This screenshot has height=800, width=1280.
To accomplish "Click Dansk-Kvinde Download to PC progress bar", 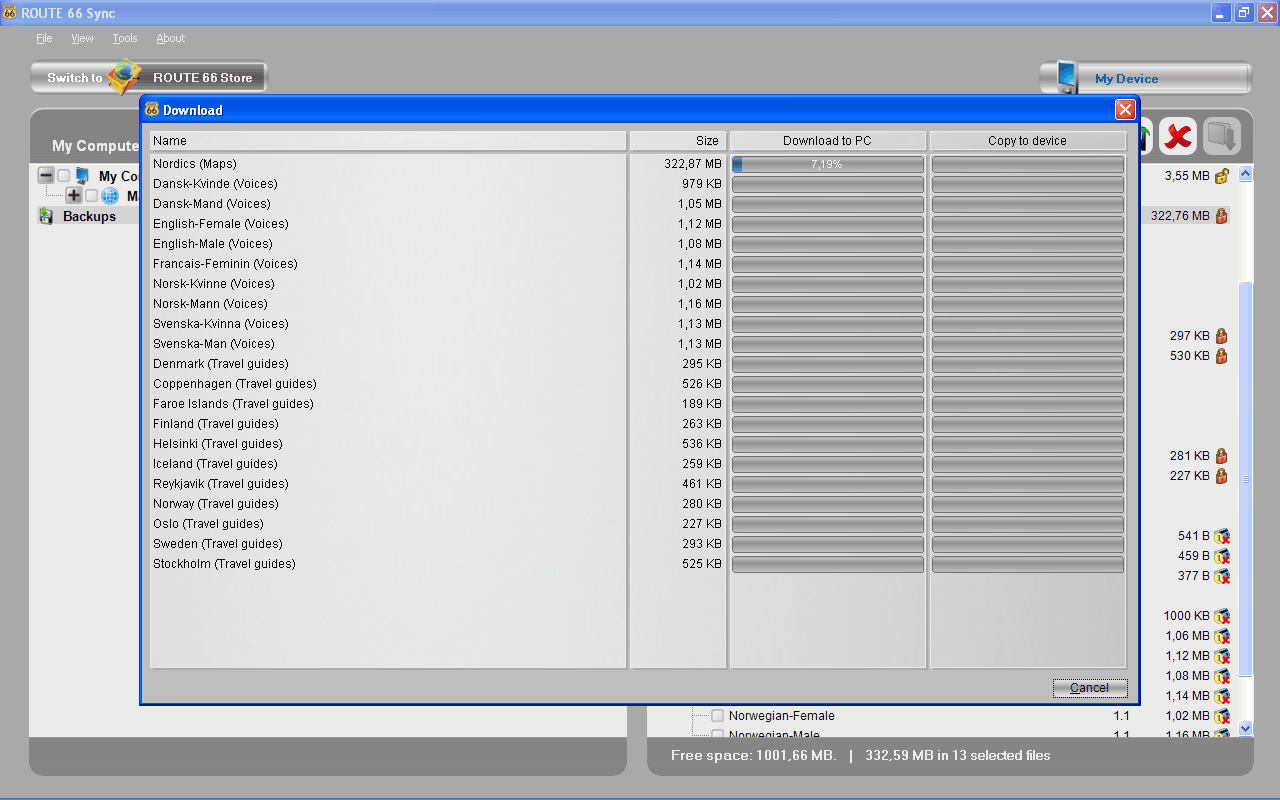I will pos(828,184).
